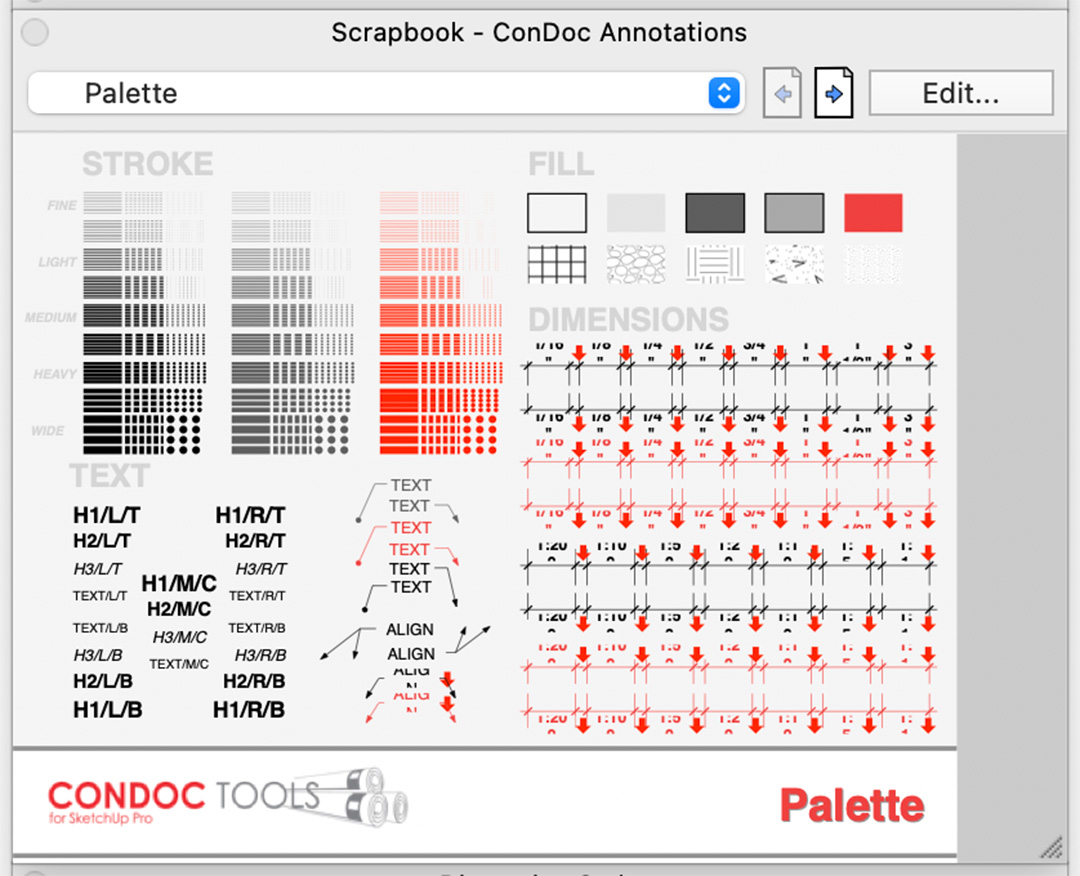Select the parquet lines pattern fill

click(x=715, y=264)
